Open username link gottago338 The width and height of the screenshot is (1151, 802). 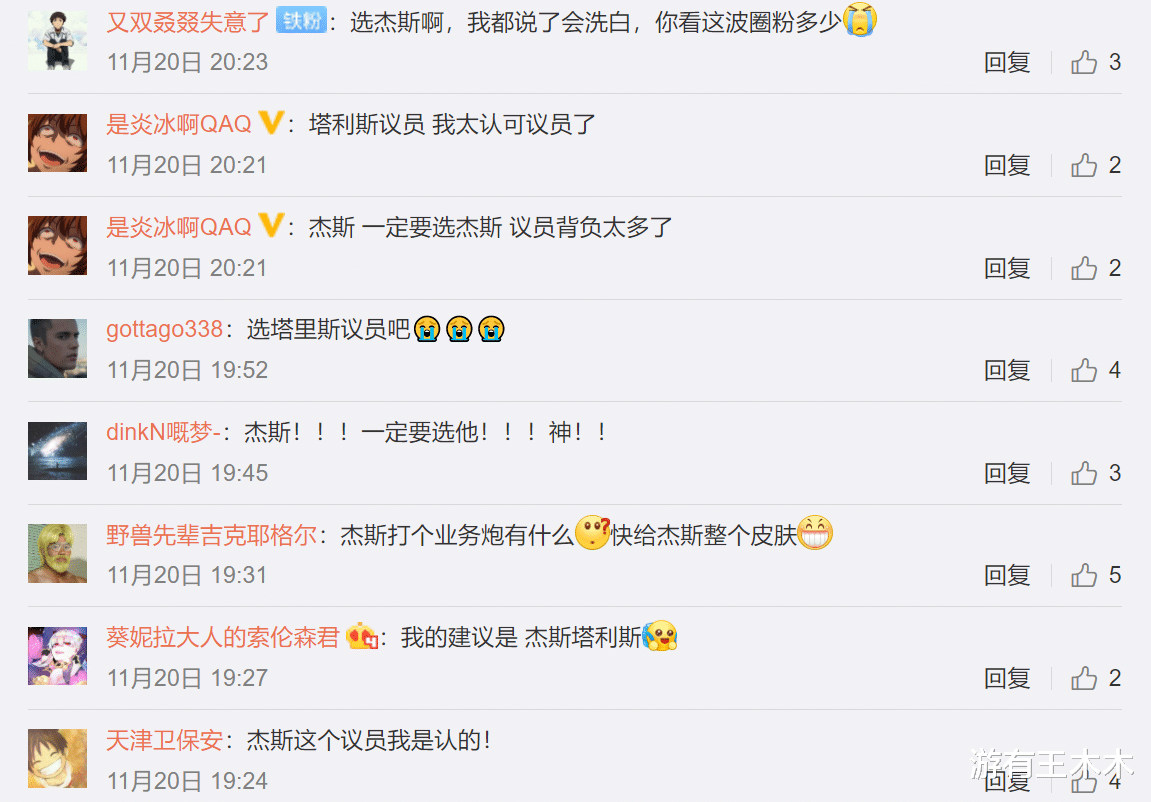pos(164,329)
